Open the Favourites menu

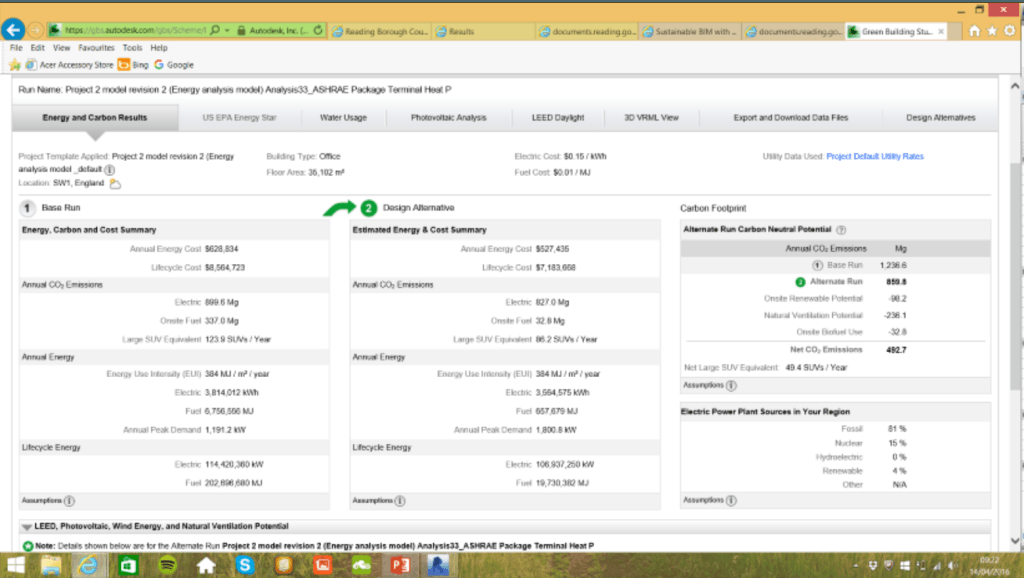96,48
